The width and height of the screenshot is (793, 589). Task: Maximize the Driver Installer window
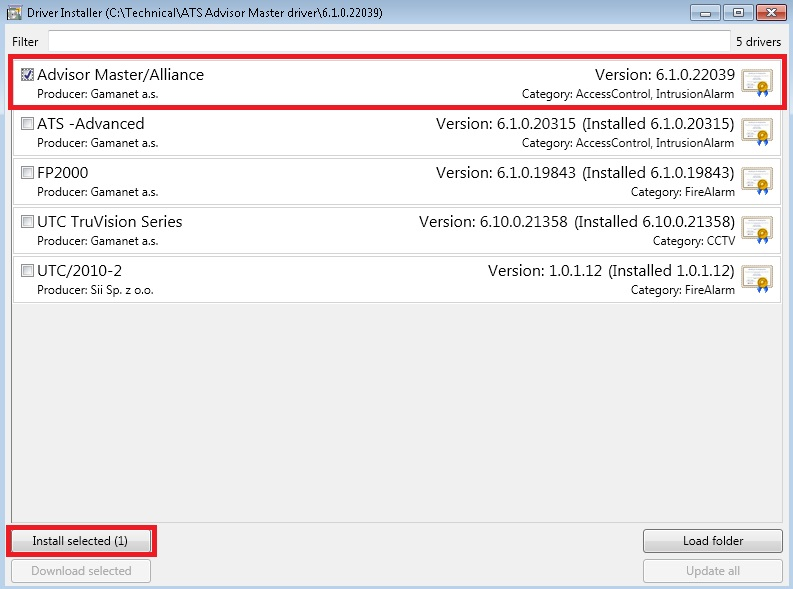pyautogui.click(x=738, y=13)
